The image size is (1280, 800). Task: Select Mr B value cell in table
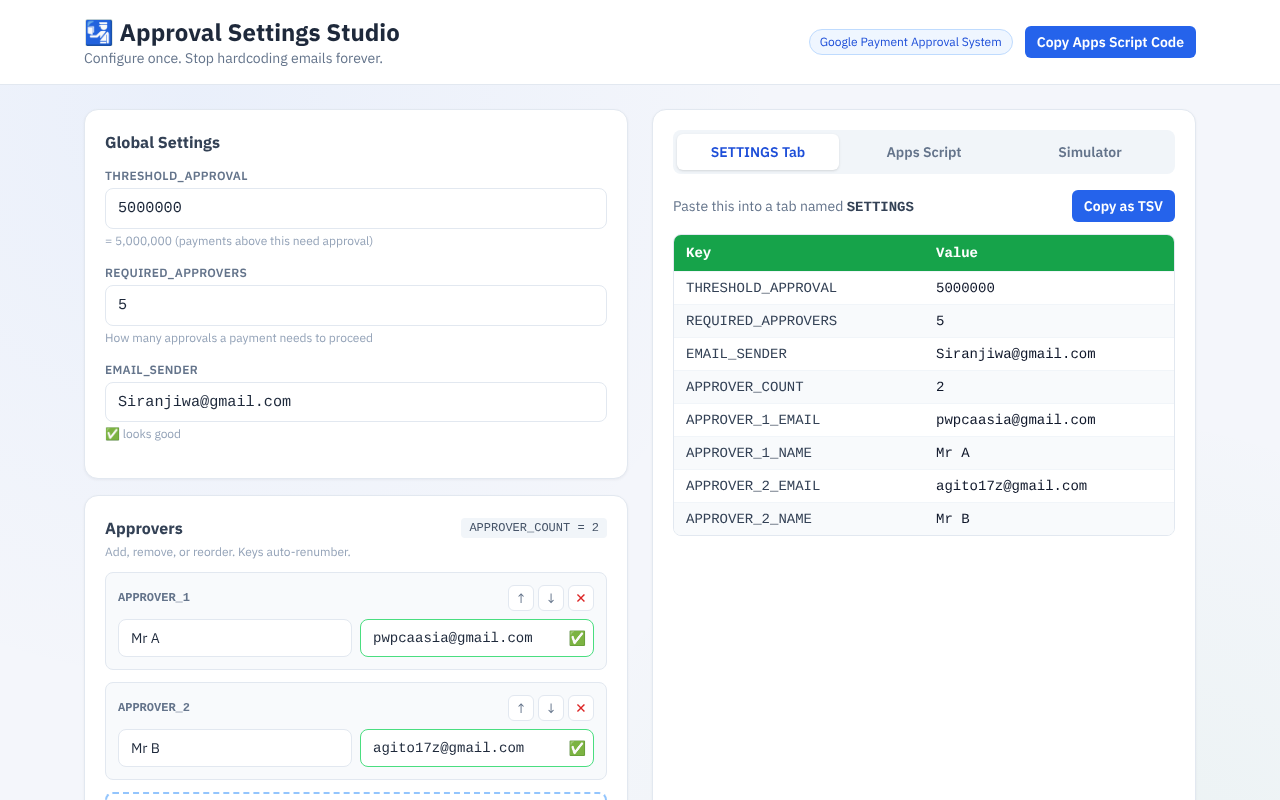tap(1049, 519)
